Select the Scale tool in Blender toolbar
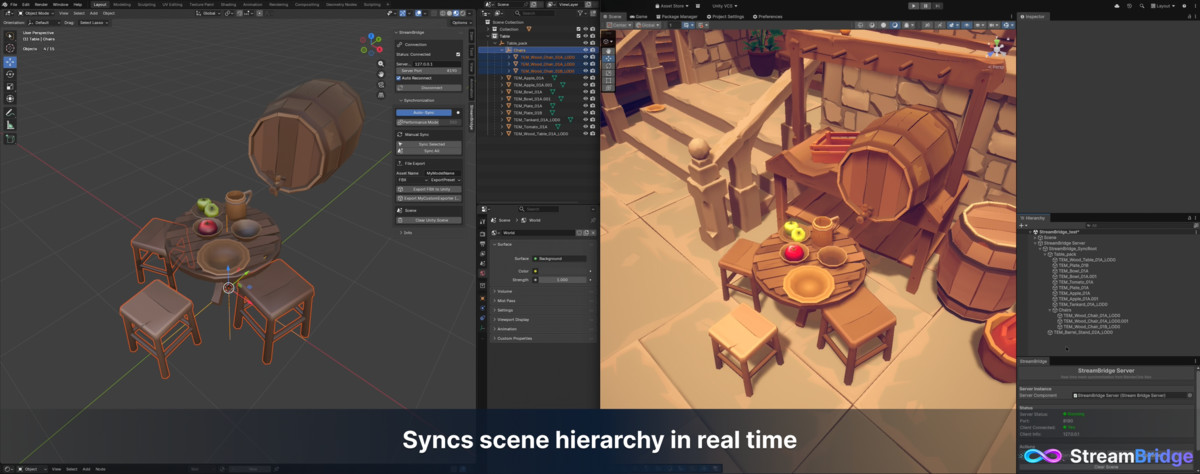The height and width of the screenshot is (474, 1200). 10,86
